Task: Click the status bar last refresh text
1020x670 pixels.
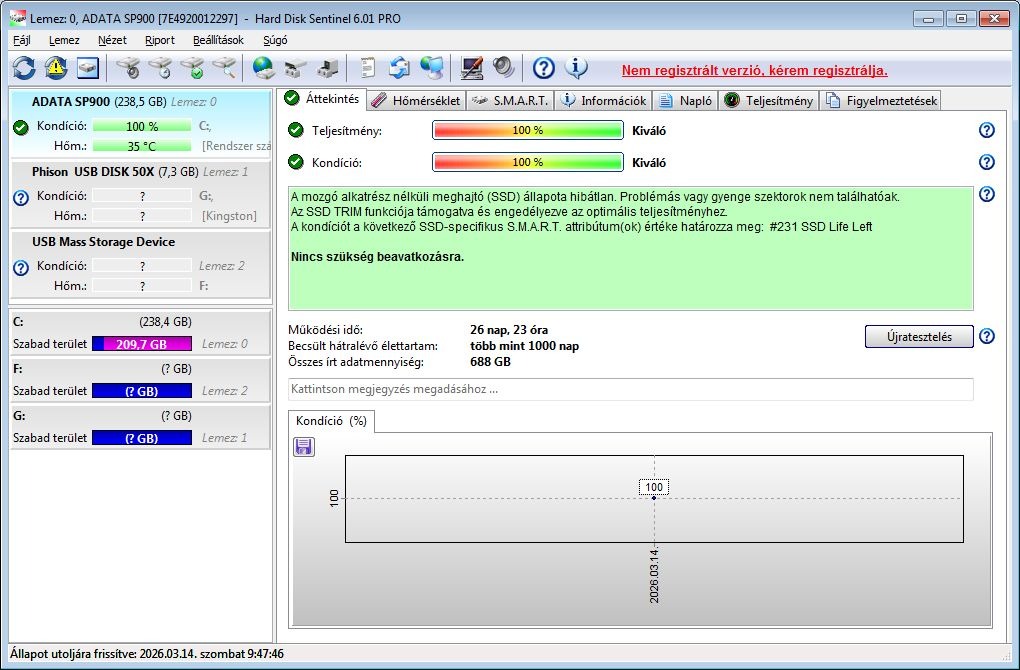Action: click(147, 654)
